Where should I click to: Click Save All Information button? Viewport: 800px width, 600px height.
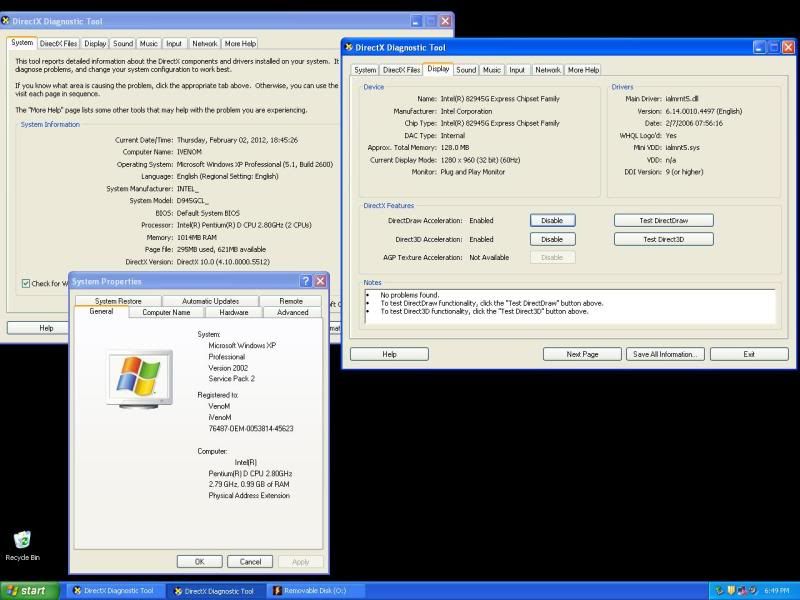pyautogui.click(x=665, y=354)
